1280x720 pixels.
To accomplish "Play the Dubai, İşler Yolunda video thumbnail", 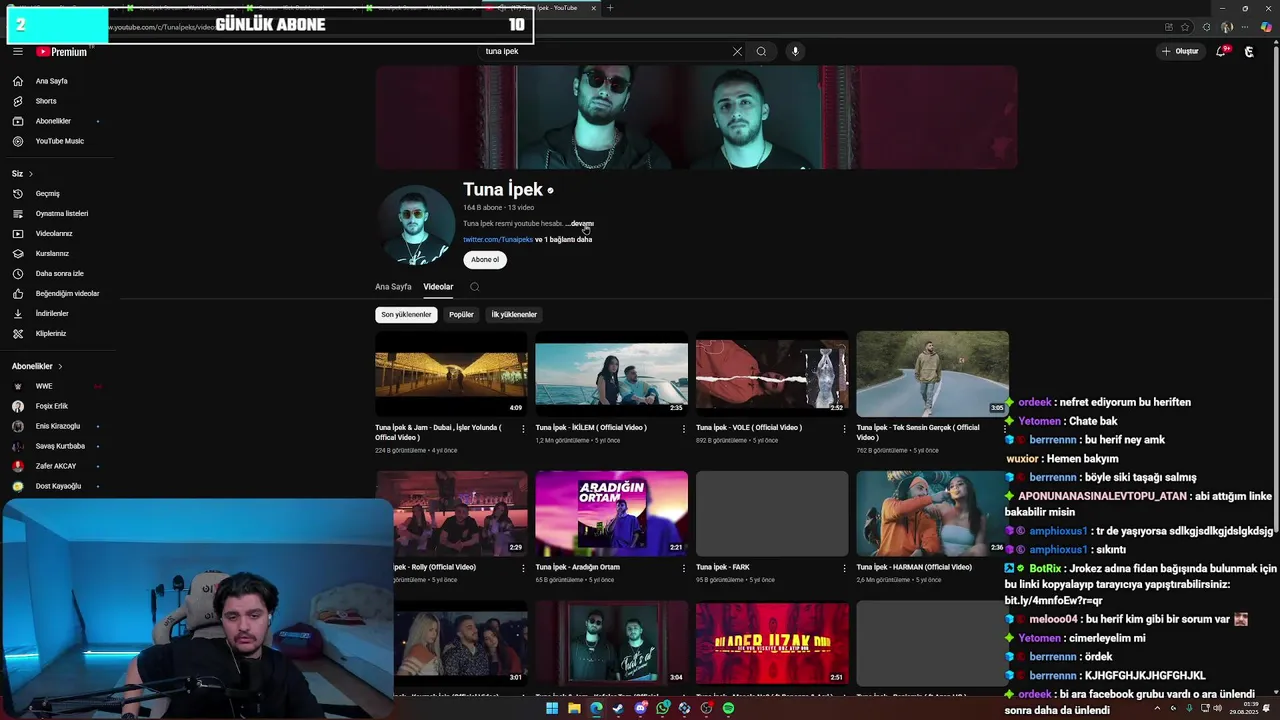I will coord(451,374).
